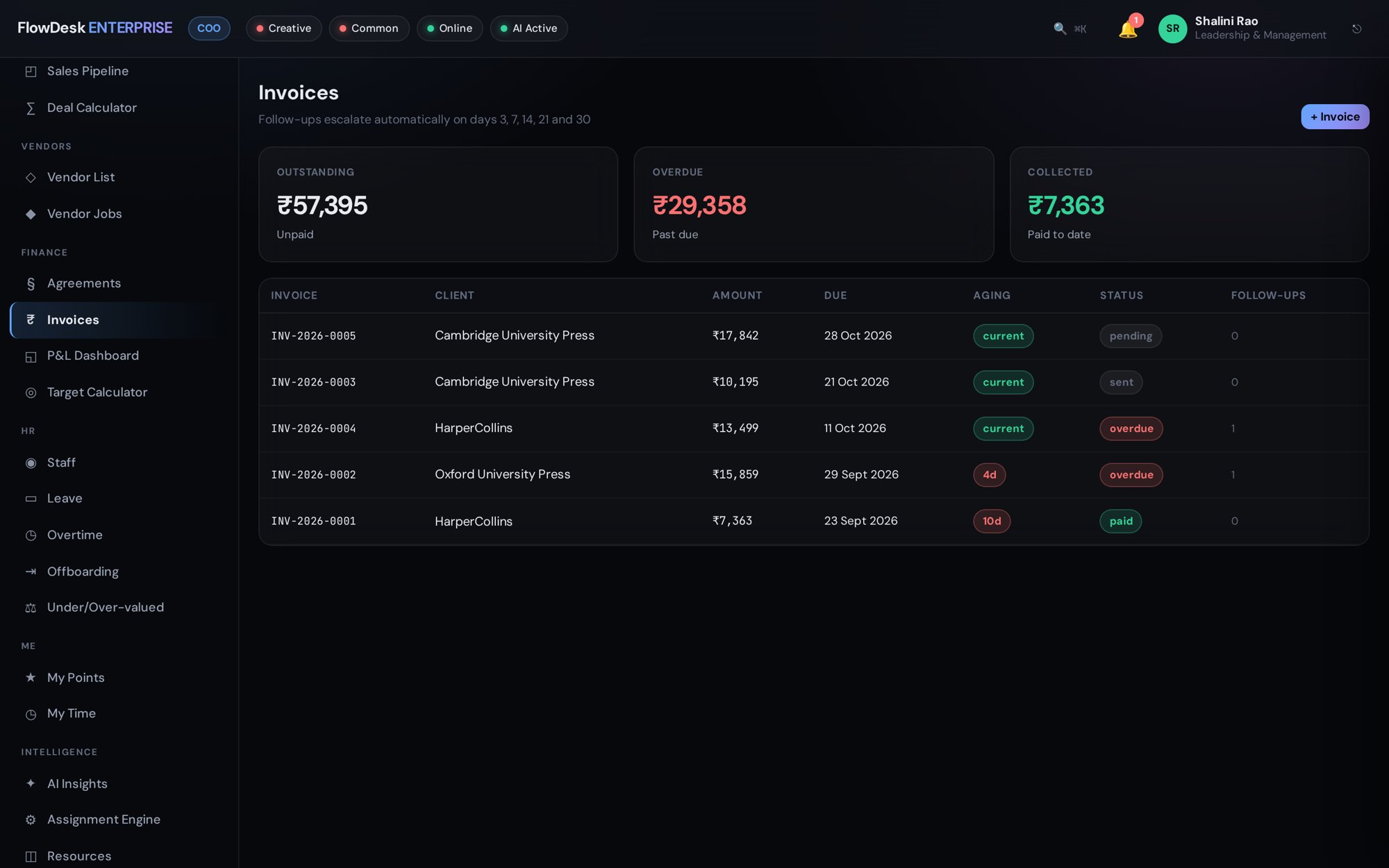Click the Sales Pipeline sidebar icon
The image size is (1389, 868).
[31, 72]
